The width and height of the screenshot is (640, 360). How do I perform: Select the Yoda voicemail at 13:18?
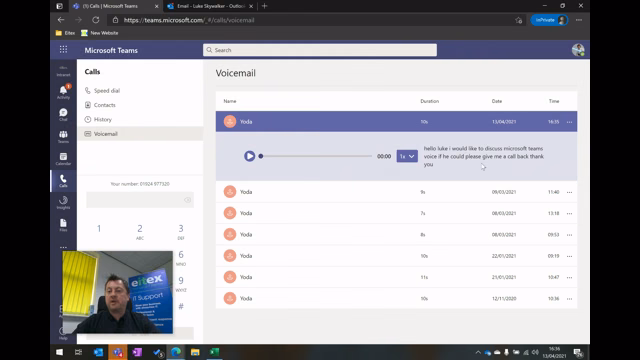pos(396,213)
